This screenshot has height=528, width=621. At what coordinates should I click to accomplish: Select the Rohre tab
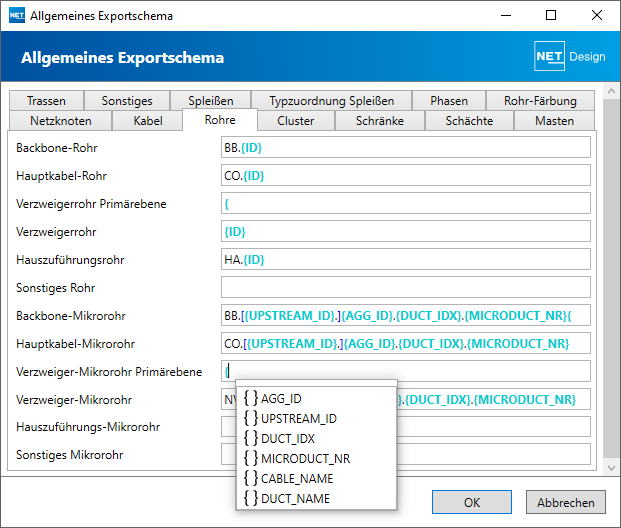point(220,120)
